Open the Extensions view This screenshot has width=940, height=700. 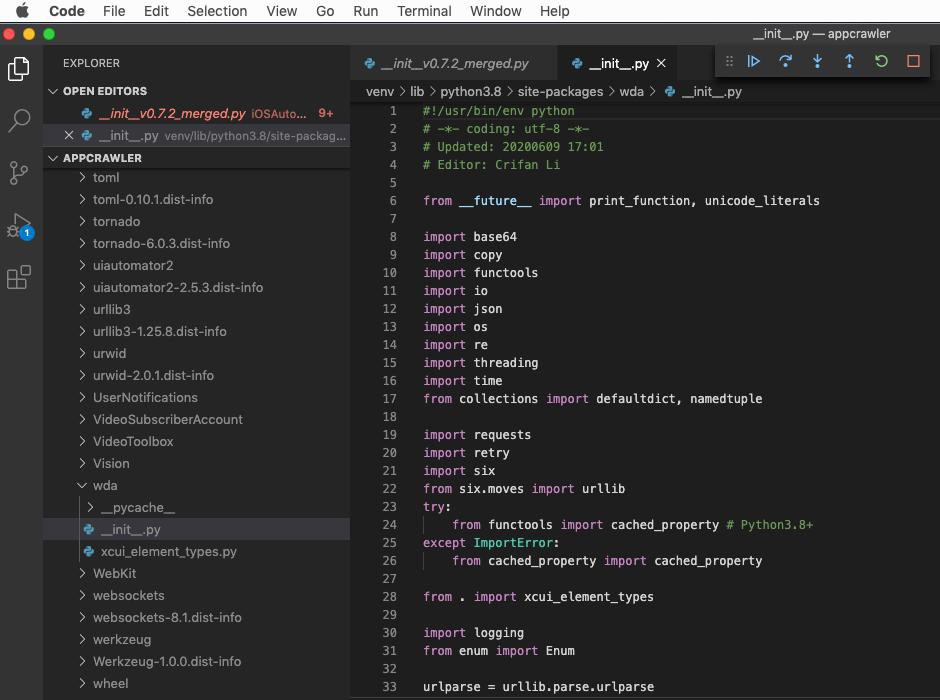19,277
